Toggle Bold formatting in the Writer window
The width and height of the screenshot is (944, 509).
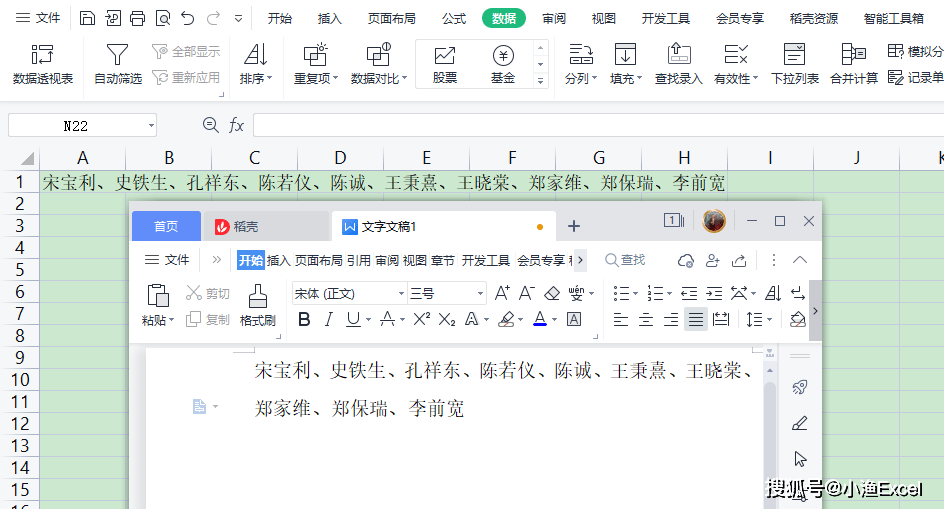click(304, 320)
